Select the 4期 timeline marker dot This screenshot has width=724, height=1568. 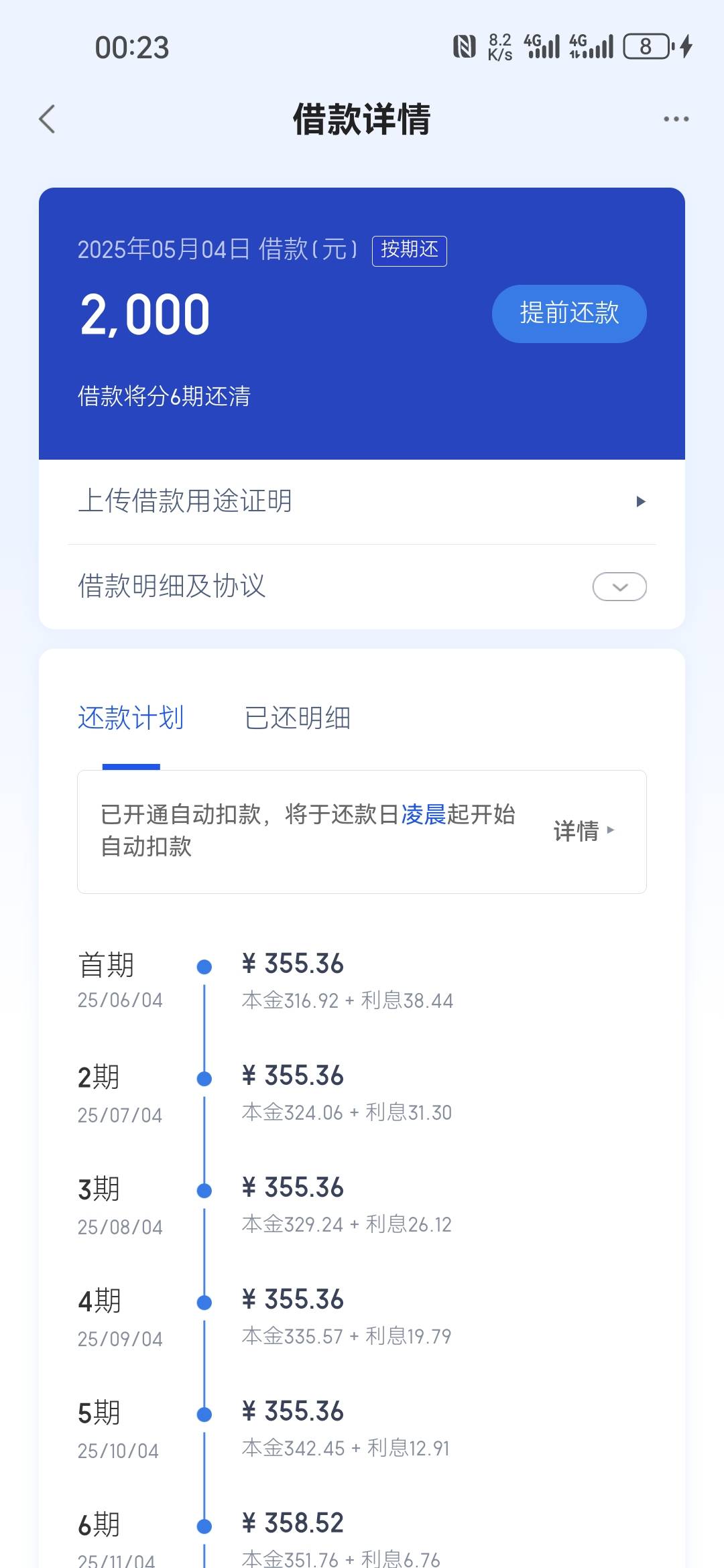click(204, 1302)
